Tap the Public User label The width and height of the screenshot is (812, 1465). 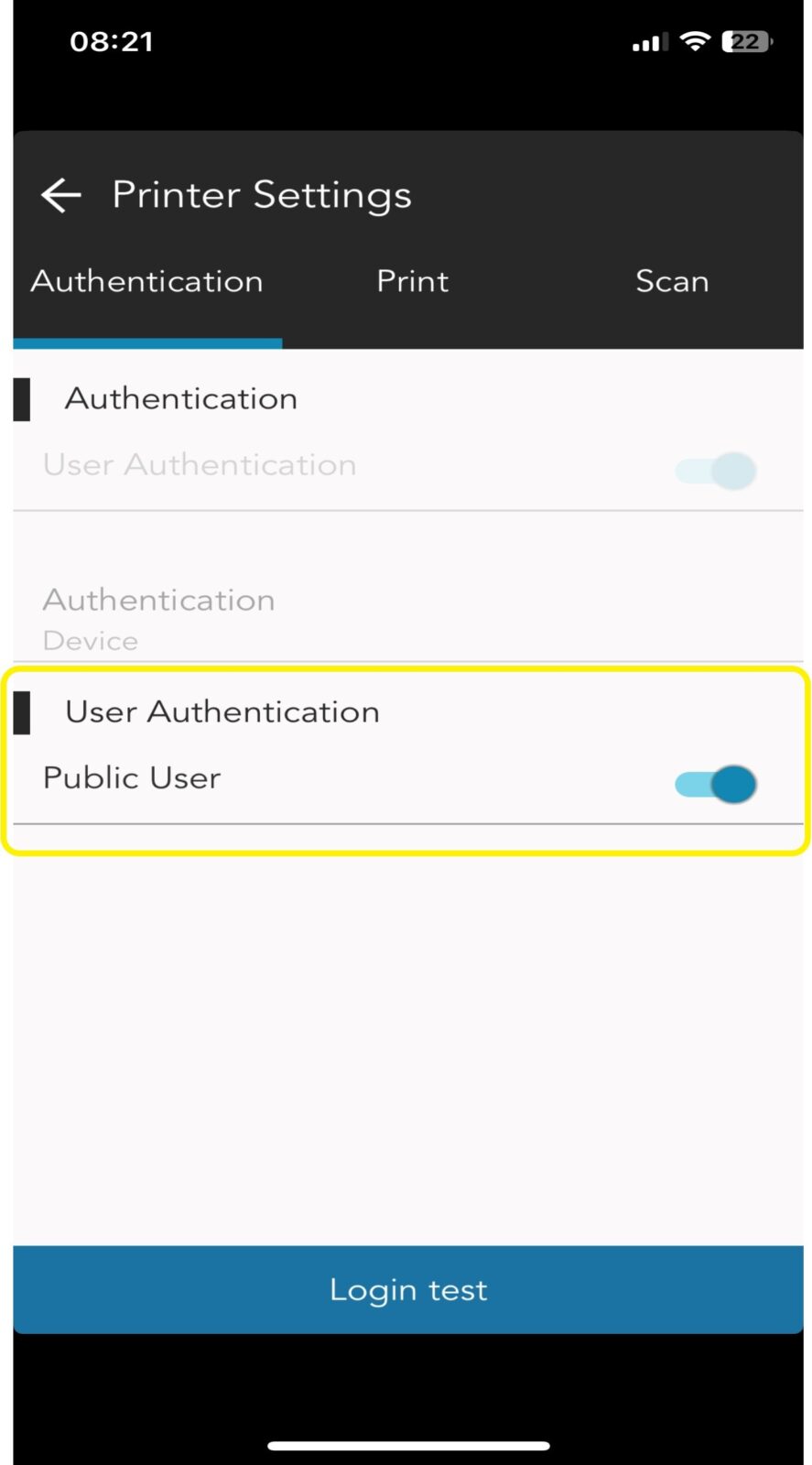(132, 778)
